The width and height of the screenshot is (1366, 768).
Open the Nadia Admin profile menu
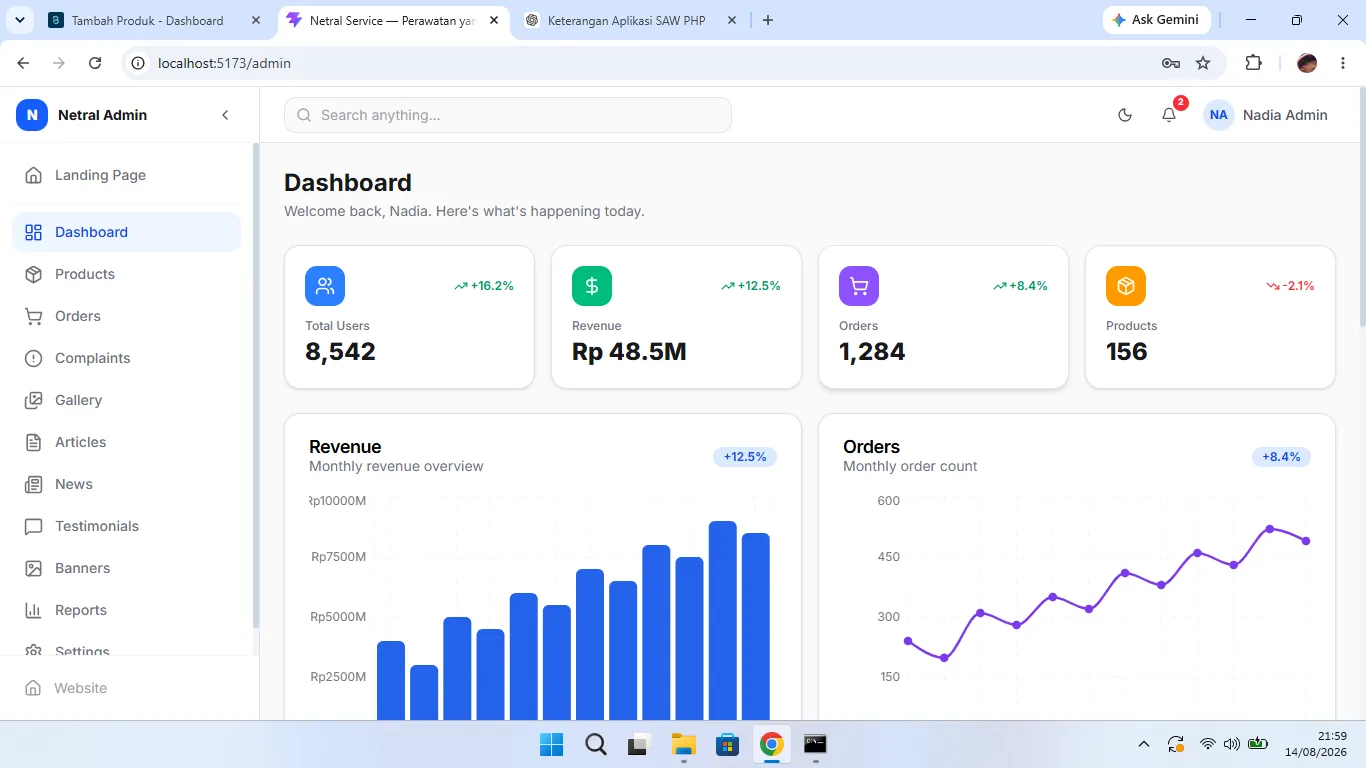pos(1266,115)
